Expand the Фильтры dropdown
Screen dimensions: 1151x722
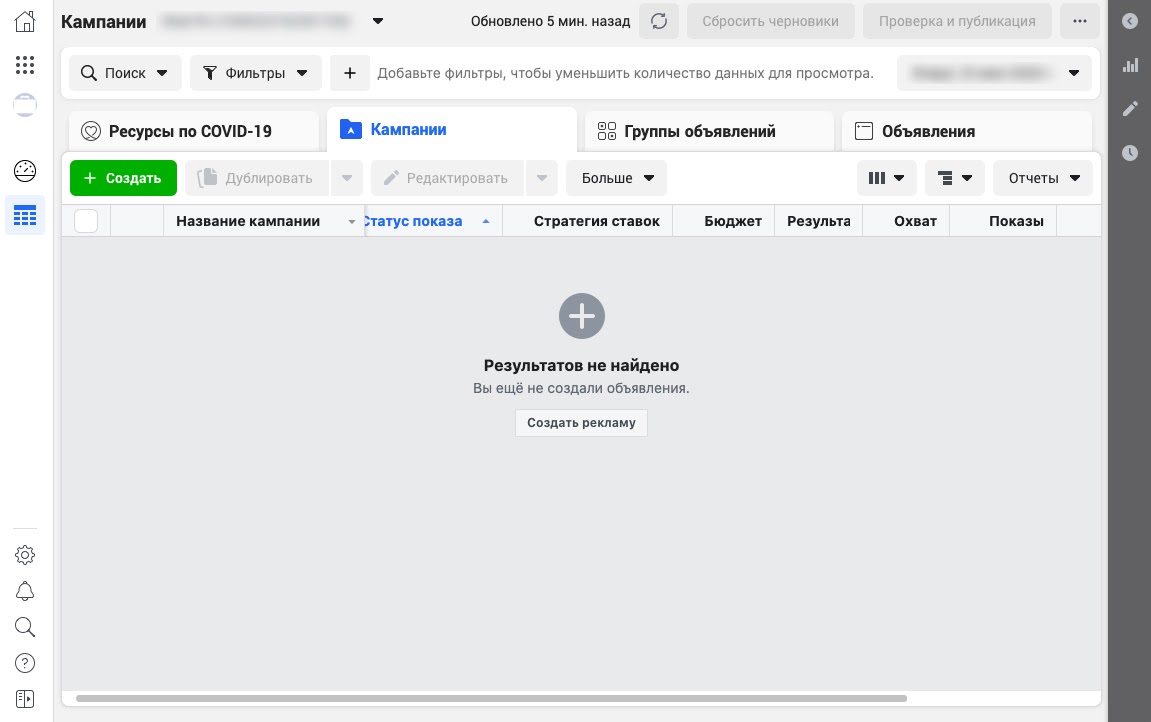[x=255, y=73]
